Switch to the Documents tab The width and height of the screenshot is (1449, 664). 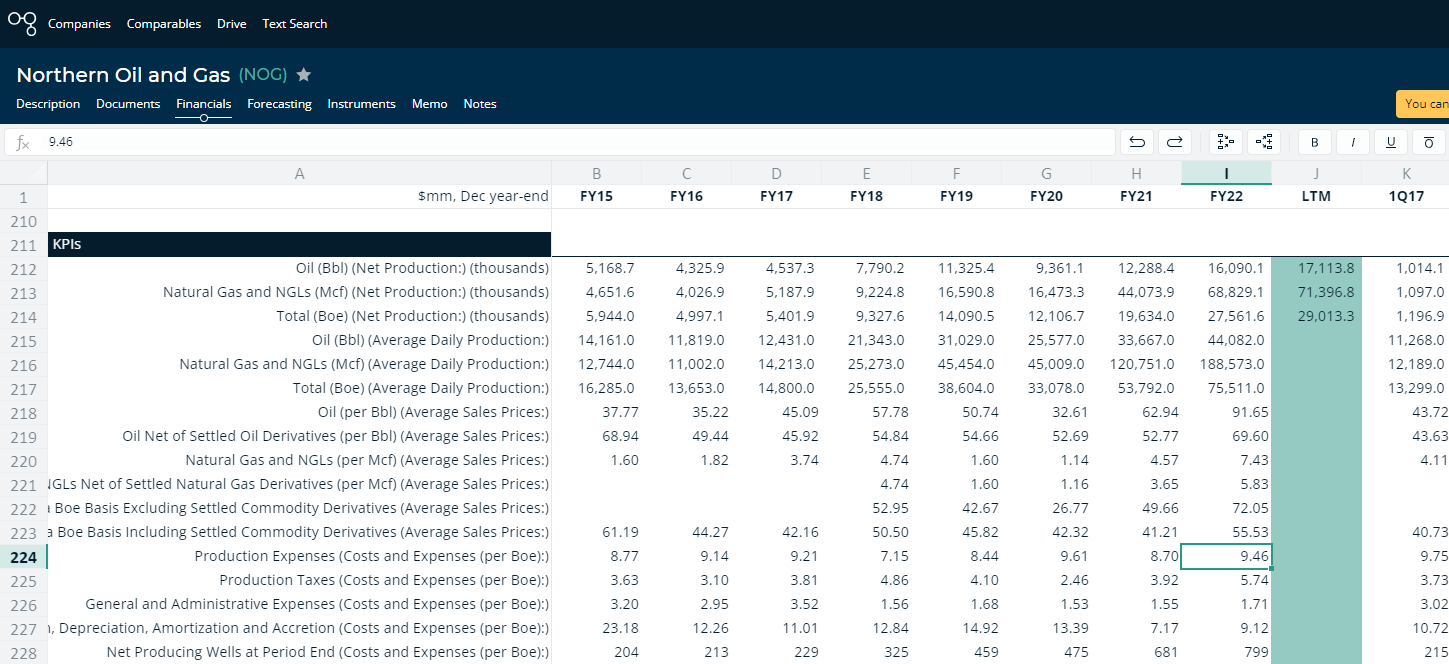pos(128,104)
